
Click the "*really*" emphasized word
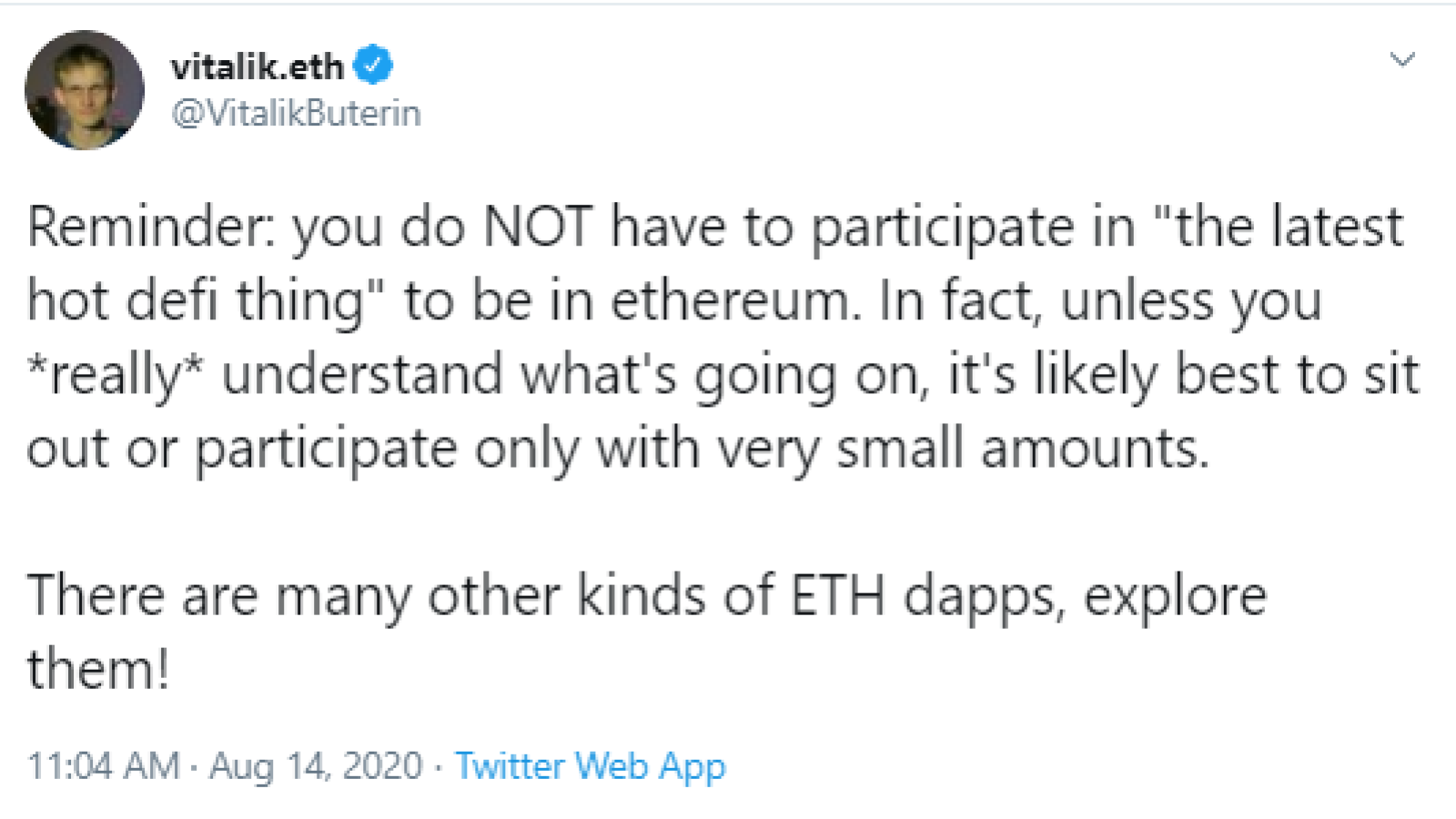tap(116, 377)
